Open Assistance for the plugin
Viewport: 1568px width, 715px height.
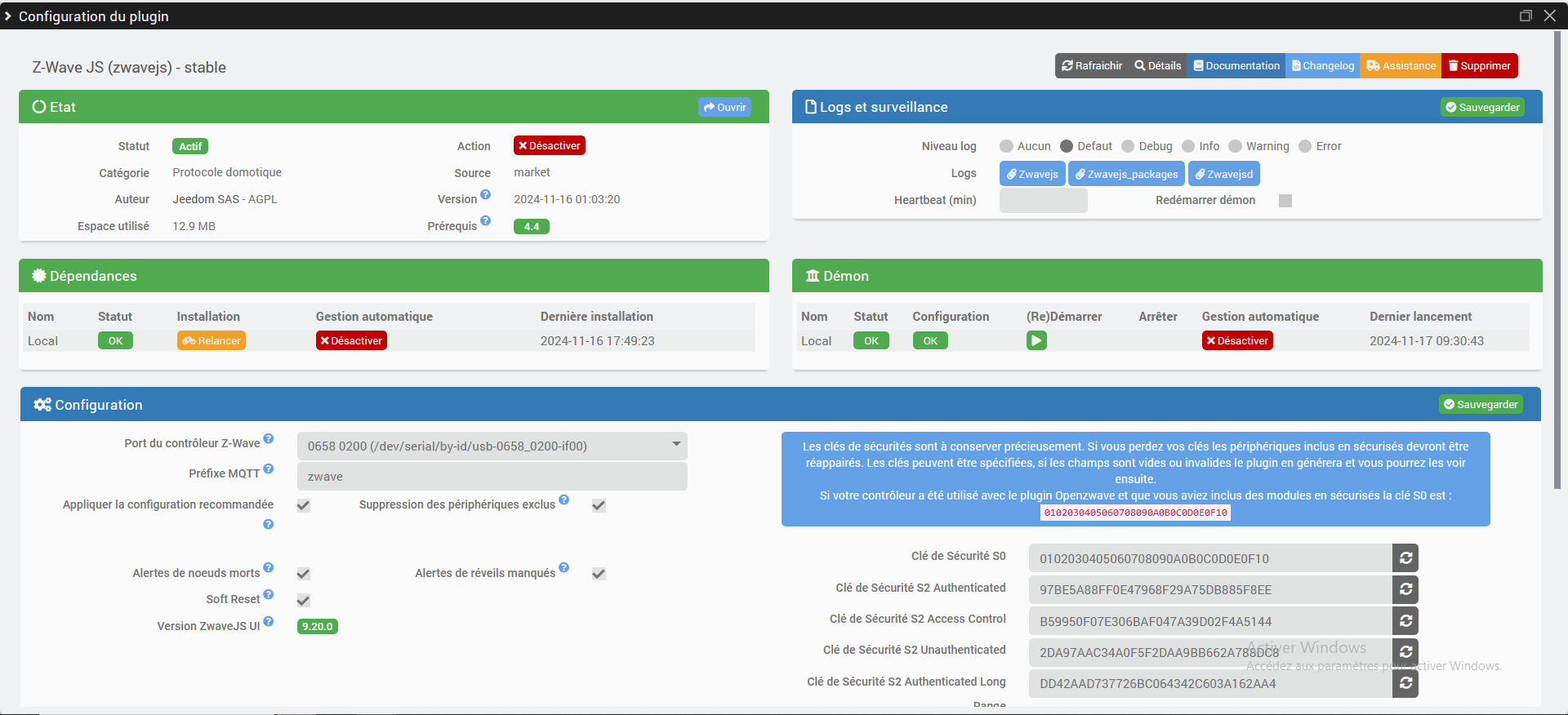click(1401, 66)
